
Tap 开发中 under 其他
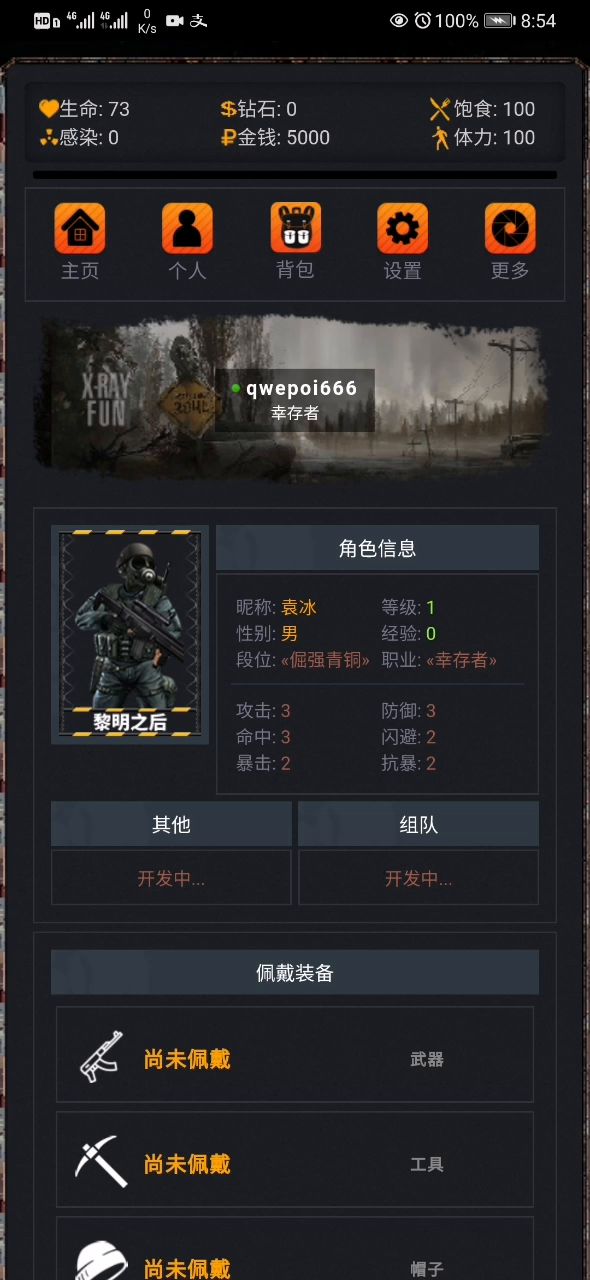click(x=171, y=878)
